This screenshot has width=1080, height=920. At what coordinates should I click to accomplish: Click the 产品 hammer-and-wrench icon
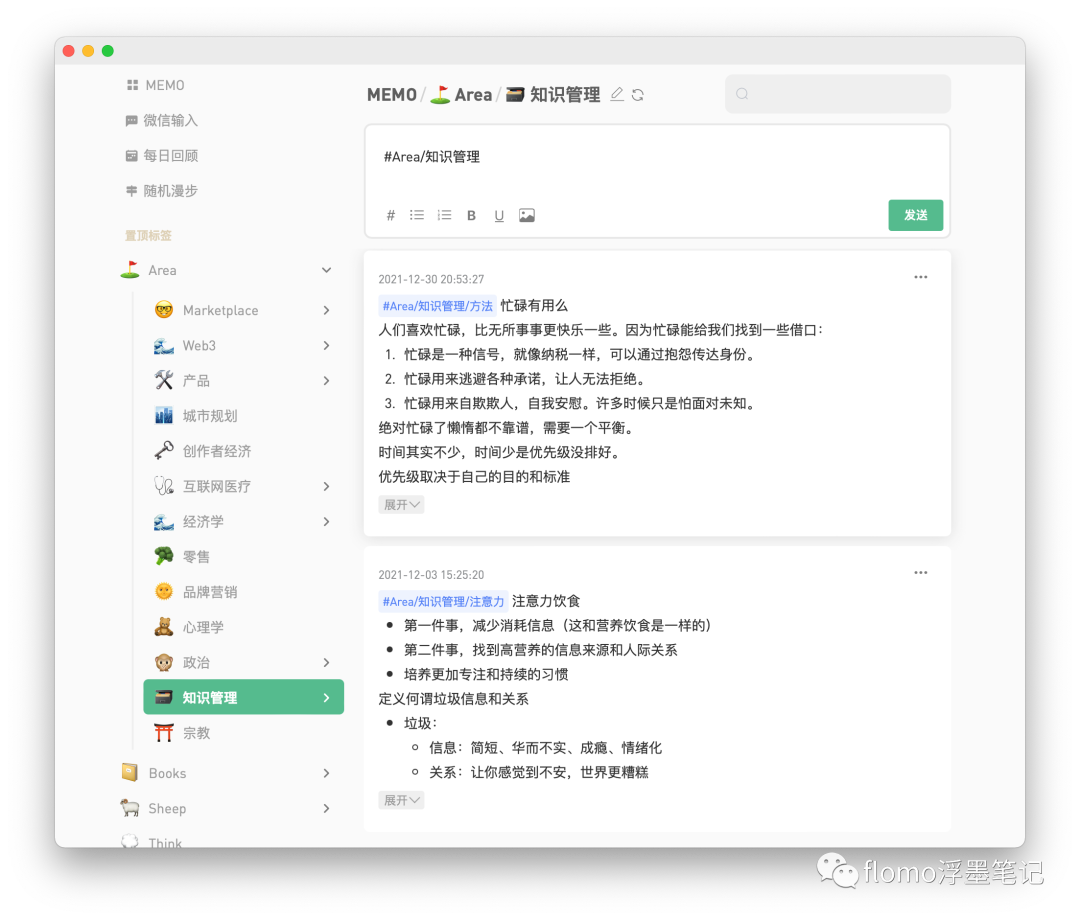coord(164,380)
